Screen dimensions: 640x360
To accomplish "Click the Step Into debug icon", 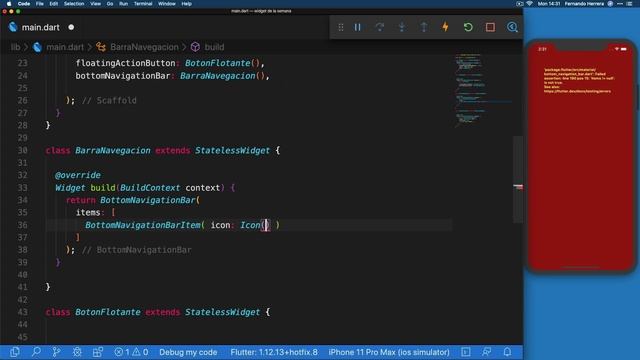I will tap(402, 27).
